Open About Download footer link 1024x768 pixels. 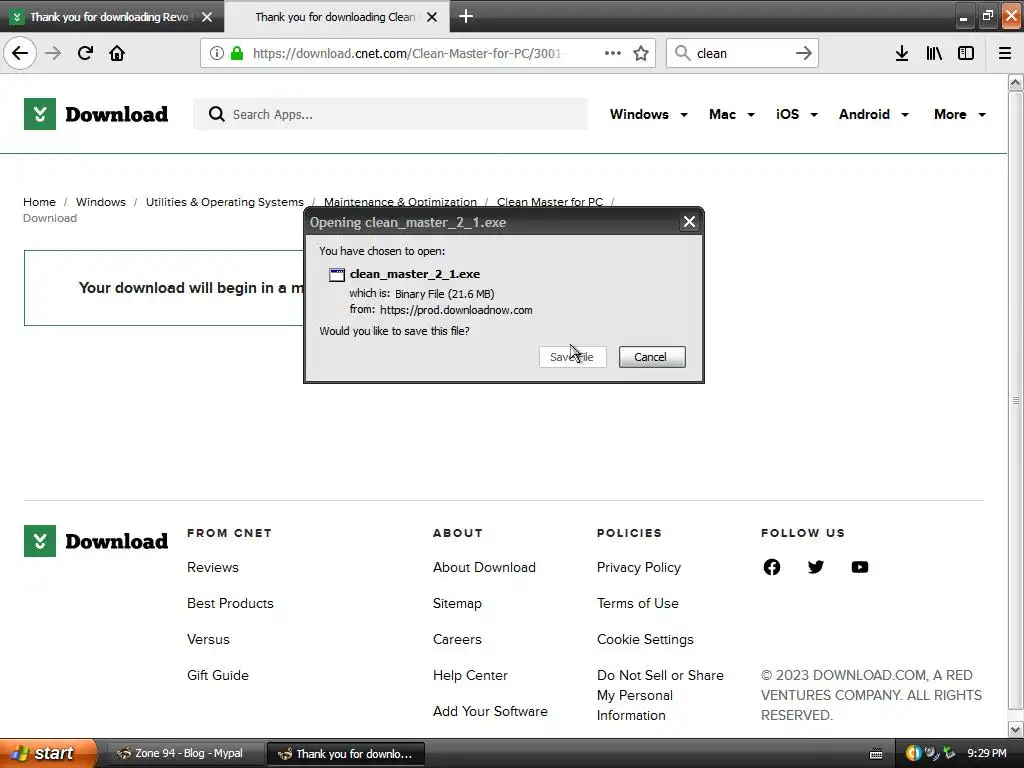484,568
